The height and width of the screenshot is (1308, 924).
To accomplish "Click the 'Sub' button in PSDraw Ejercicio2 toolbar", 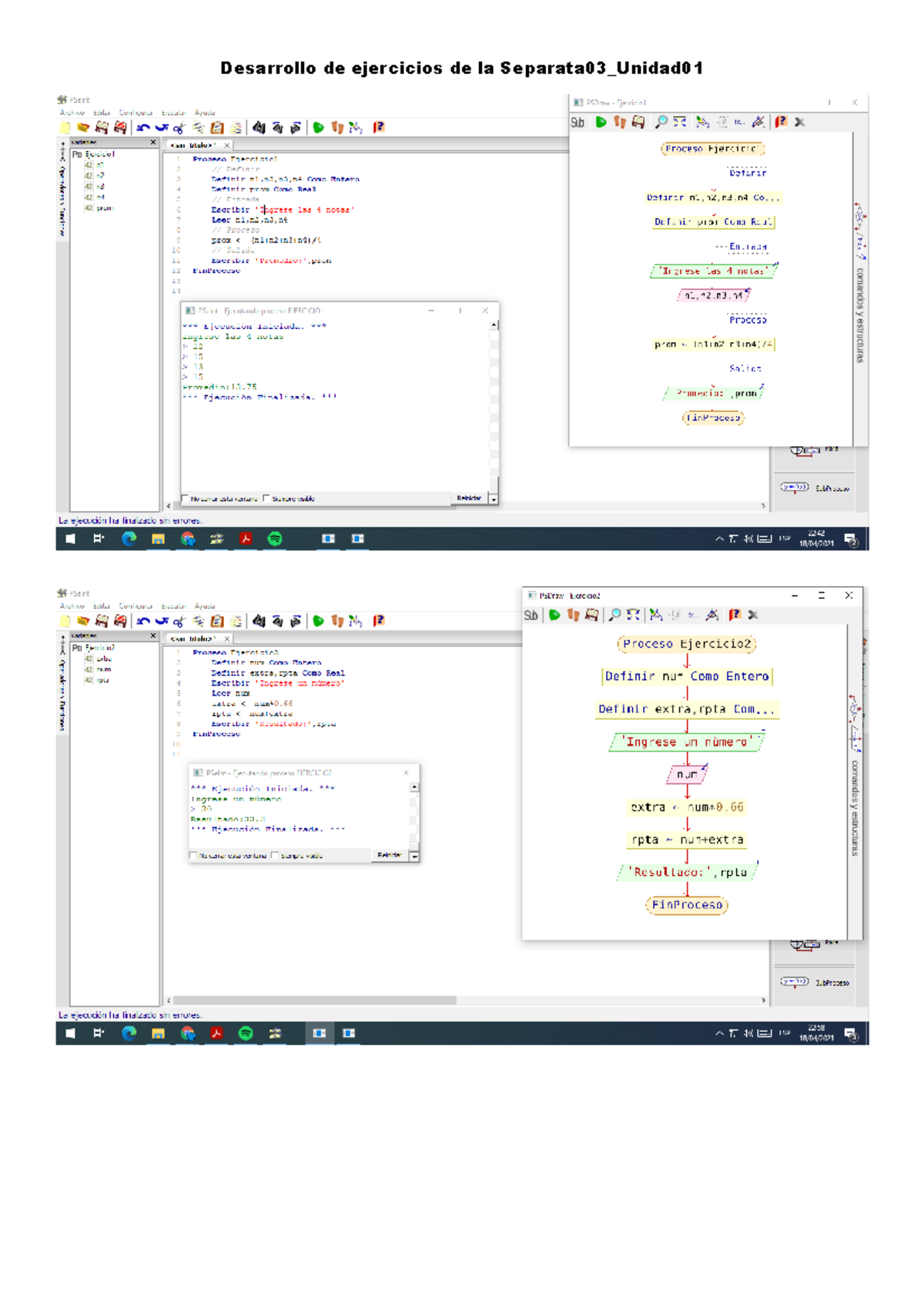I will (x=531, y=615).
